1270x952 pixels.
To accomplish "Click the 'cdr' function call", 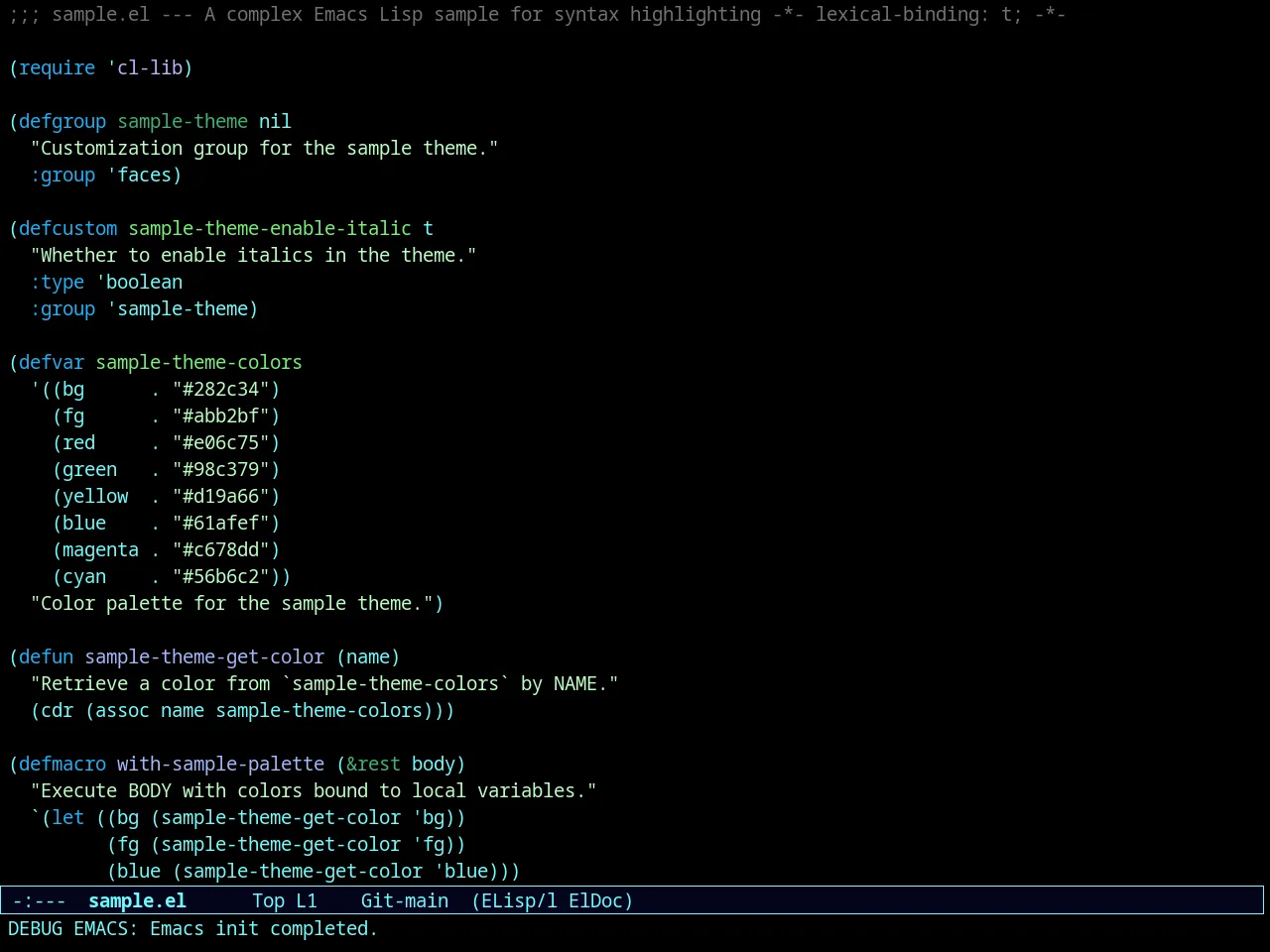I will tap(58, 710).
